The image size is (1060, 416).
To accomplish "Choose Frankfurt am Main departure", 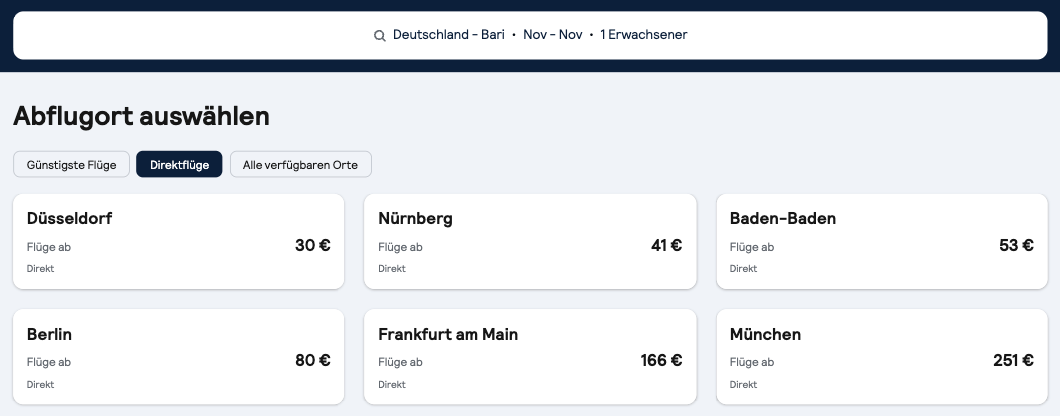I will 530,357.
